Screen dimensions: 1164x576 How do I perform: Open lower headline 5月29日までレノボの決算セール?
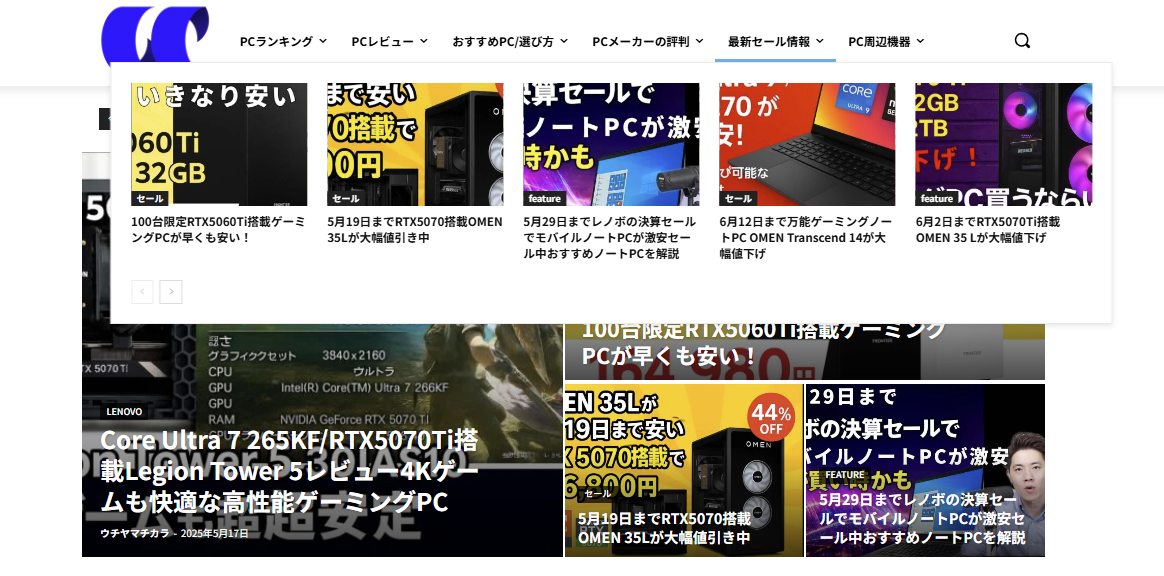click(x=923, y=518)
